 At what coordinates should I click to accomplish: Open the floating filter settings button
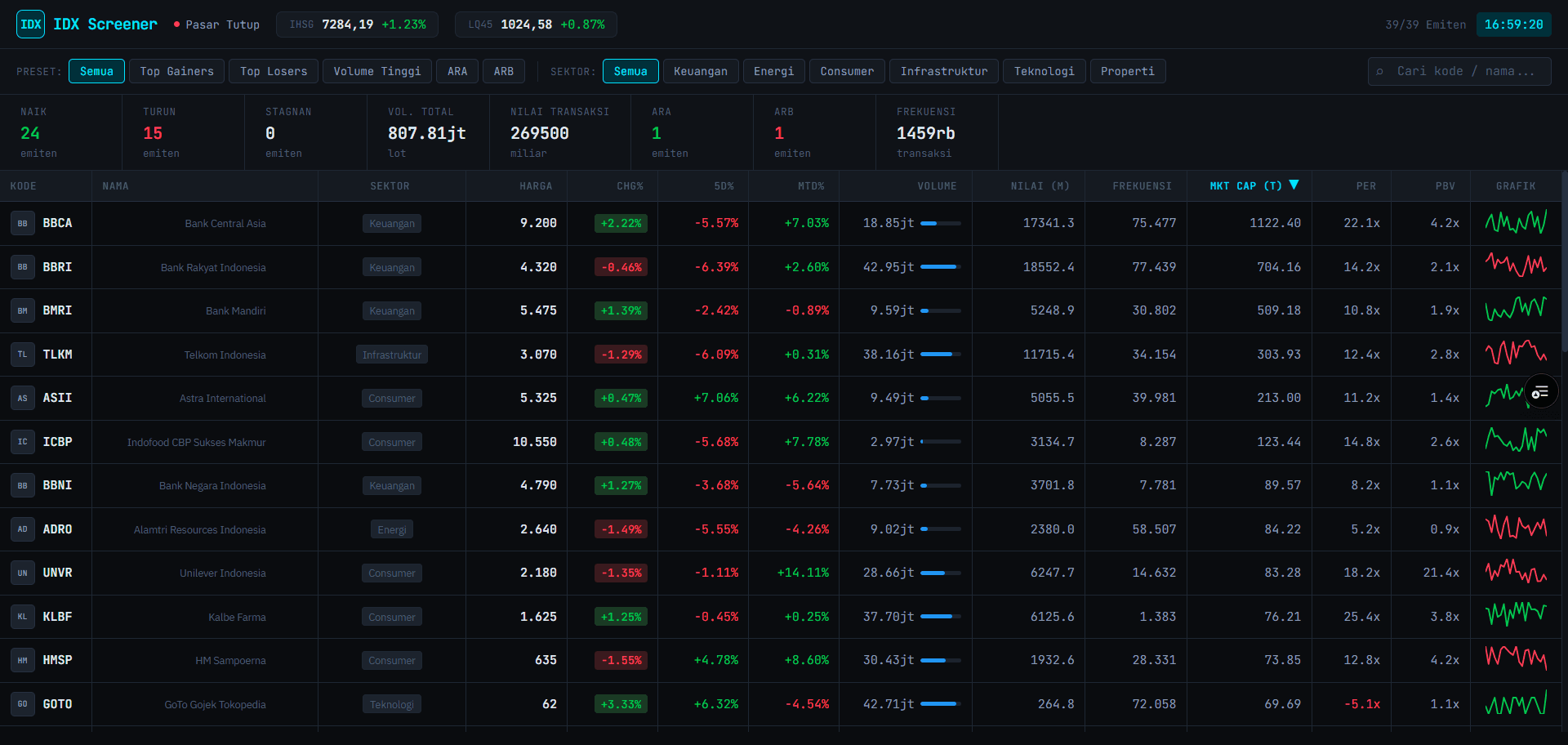pos(1541,392)
